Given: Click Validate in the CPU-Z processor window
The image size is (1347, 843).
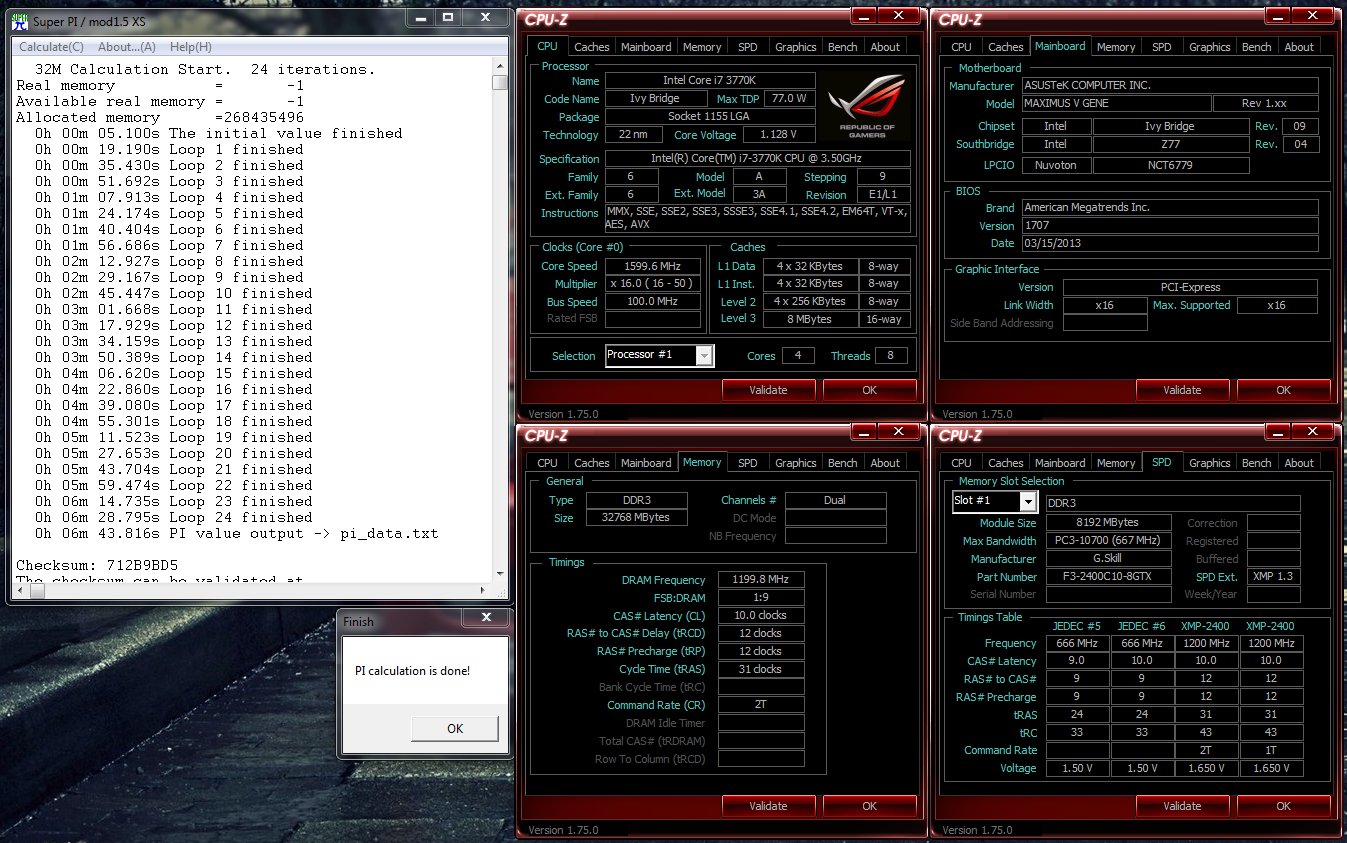Looking at the screenshot, I should coord(768,390).
